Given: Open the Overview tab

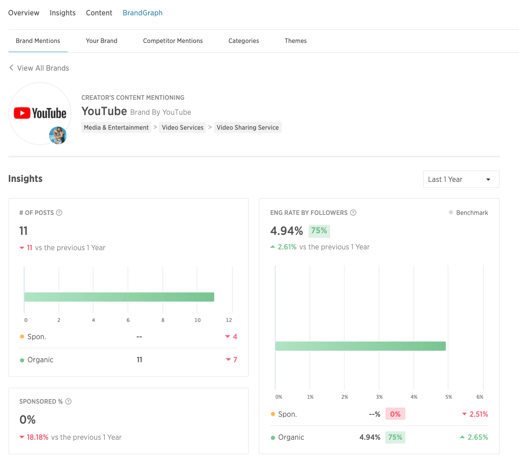Looking at the screenshot, I should pos(23,13).
